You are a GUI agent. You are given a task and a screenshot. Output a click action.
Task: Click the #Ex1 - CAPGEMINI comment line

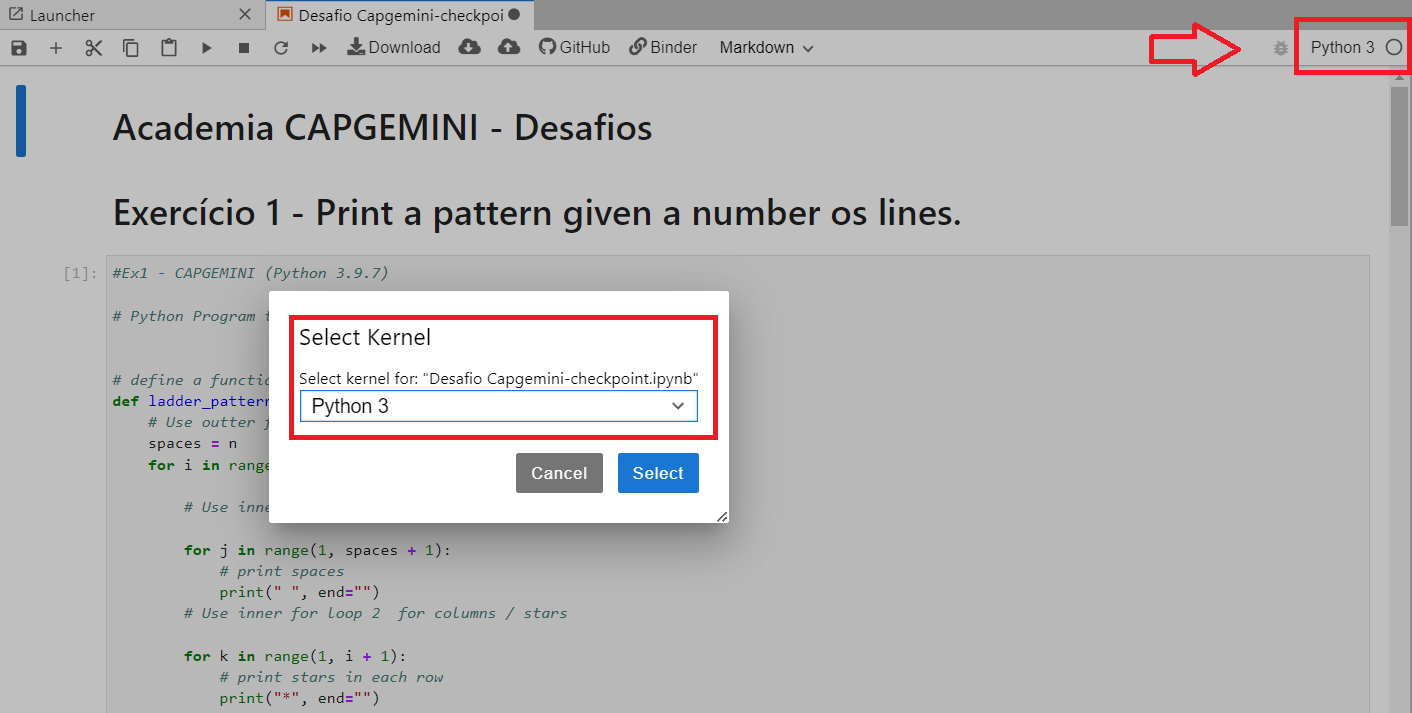pos(250,273)
